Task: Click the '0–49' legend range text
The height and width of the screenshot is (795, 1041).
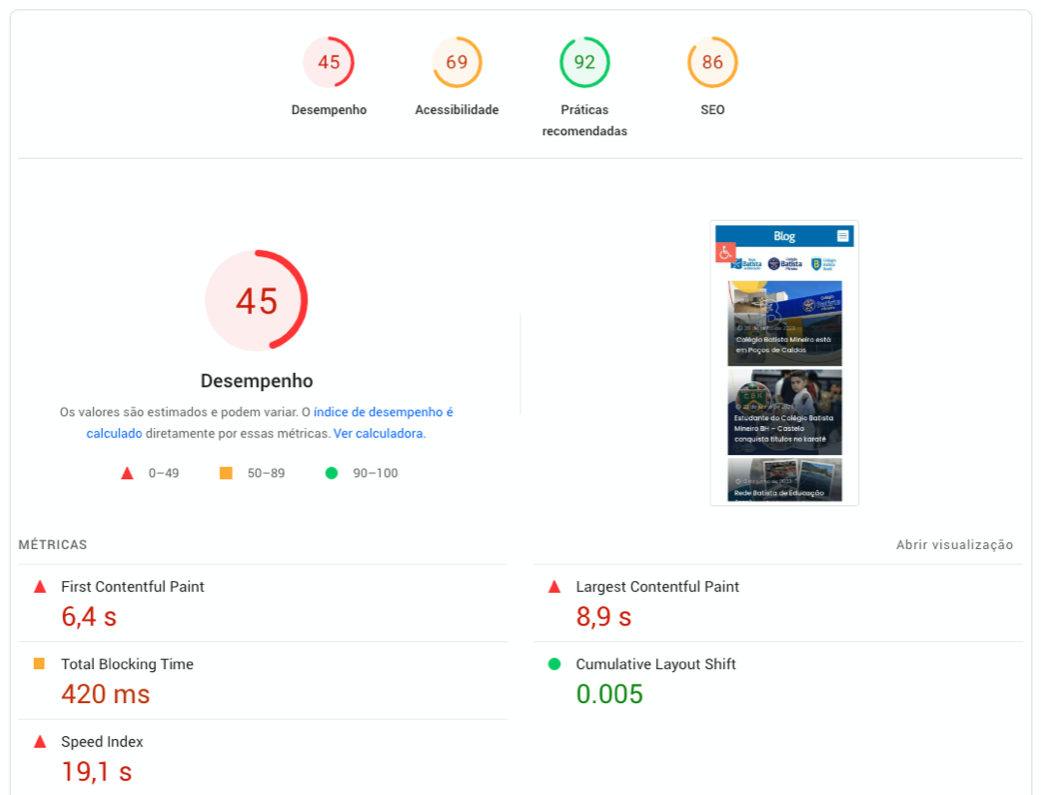Action: [x=163, y=473]
